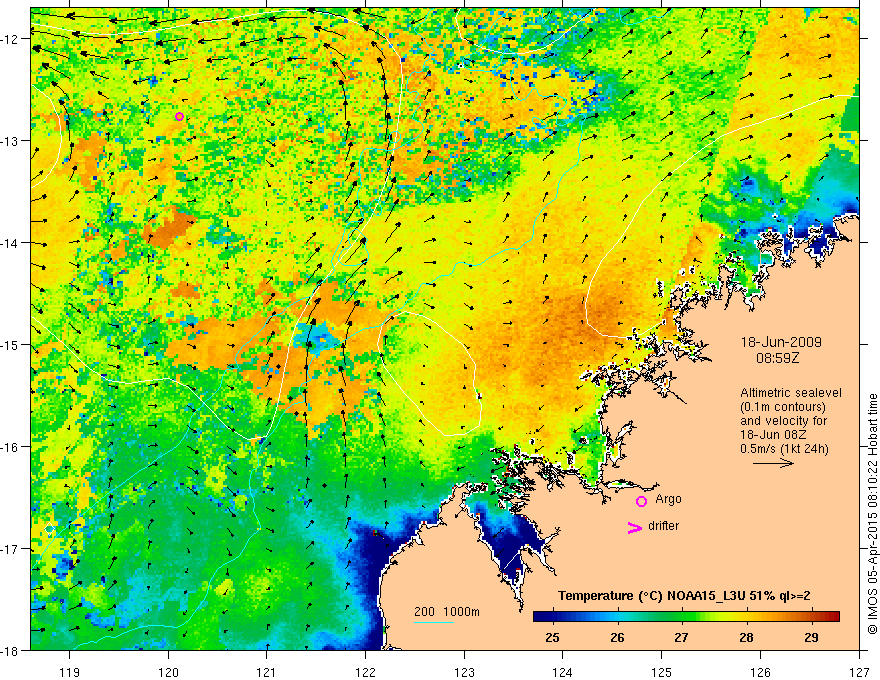
Task: Click the 124 longitude axis label
Action: pos(563,672)
